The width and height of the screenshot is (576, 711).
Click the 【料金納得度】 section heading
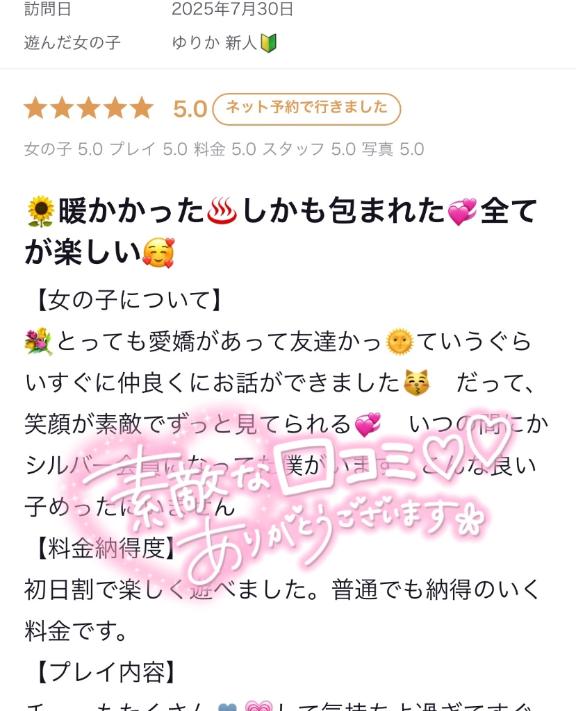[x=104, y=548]
